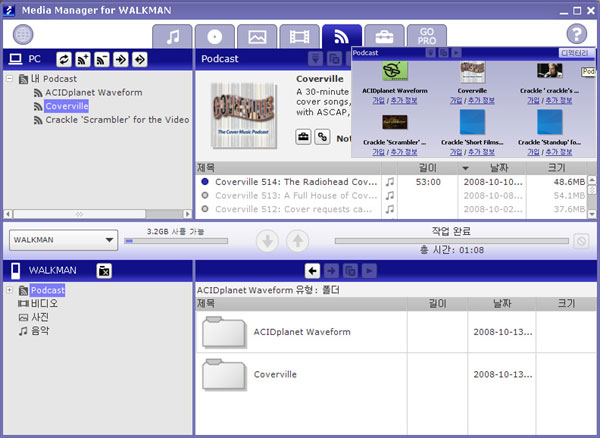Click the scroll-down arrow of episode list

[591, 214]
